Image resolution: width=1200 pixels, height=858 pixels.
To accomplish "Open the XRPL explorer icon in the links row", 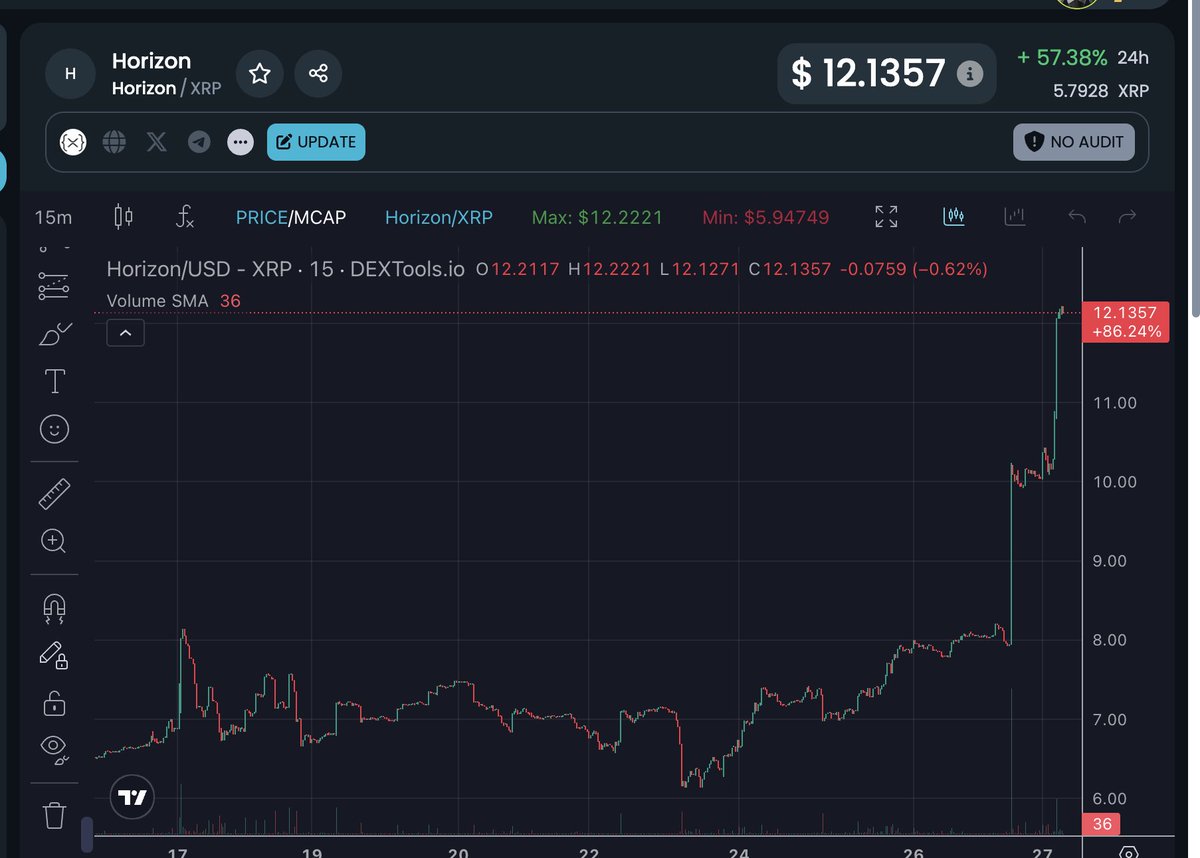I will point(73,142).
